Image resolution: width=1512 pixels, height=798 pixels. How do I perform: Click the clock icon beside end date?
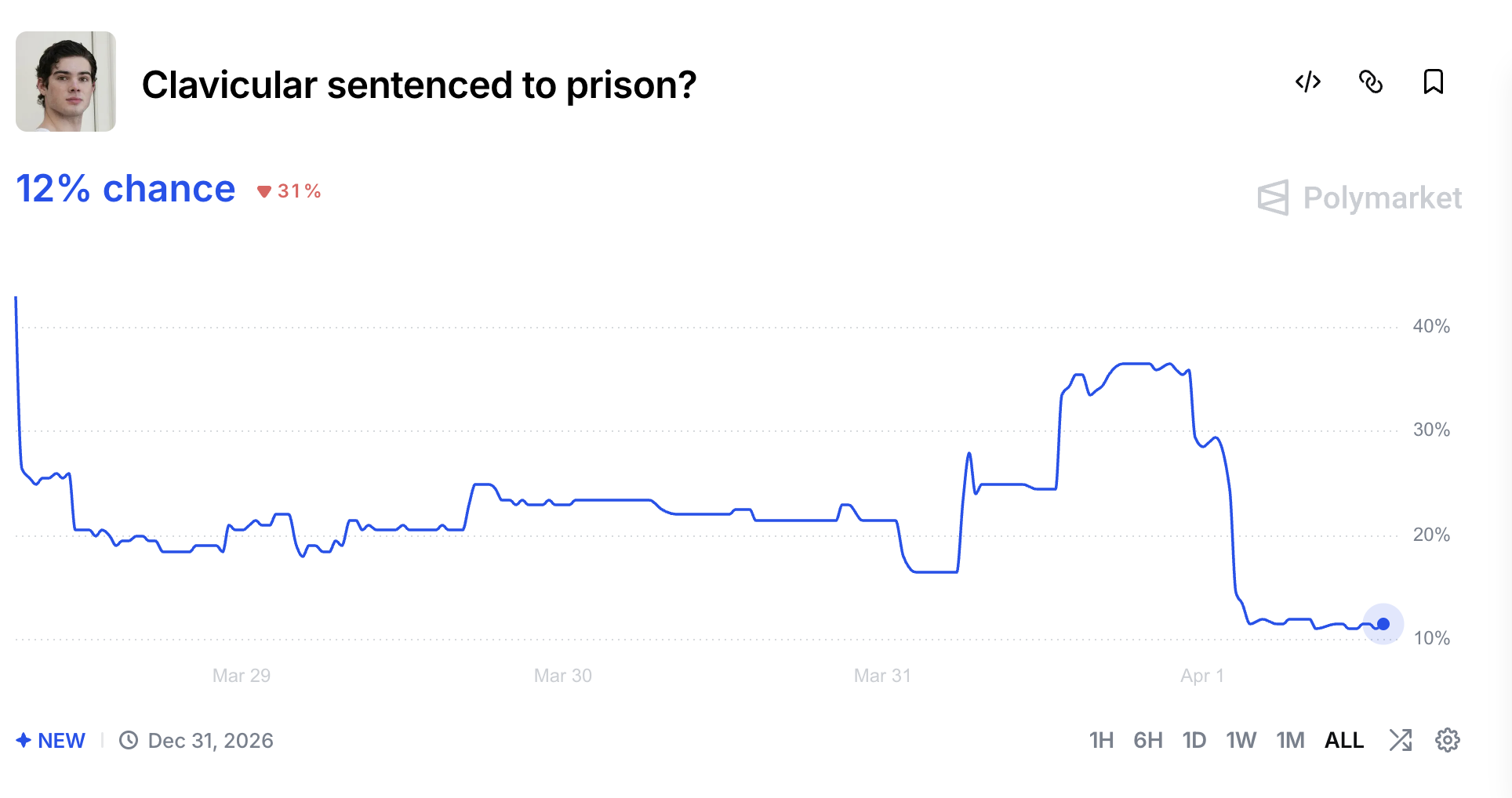(x=129, y=740)
